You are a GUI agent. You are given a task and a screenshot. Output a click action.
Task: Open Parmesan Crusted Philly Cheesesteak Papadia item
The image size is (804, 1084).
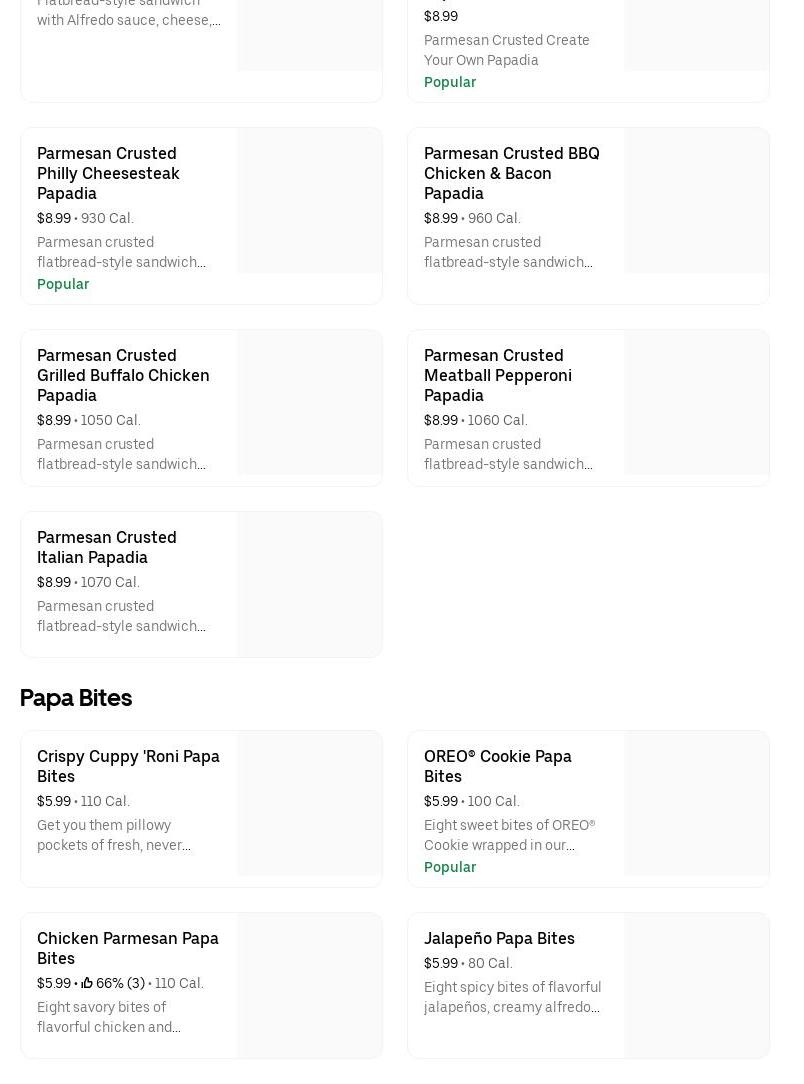point(108,173)
